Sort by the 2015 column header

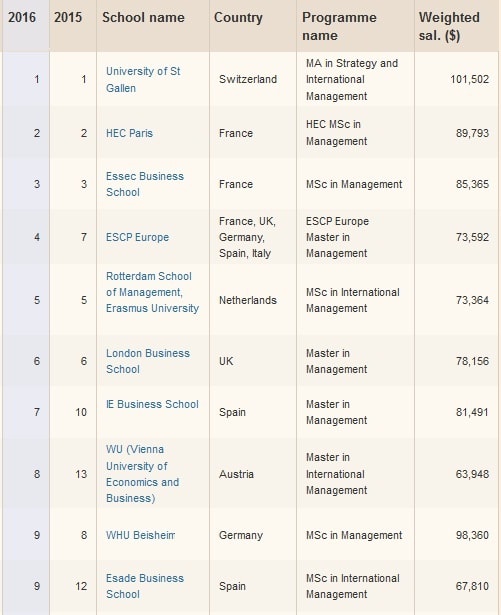pos(68,18)
